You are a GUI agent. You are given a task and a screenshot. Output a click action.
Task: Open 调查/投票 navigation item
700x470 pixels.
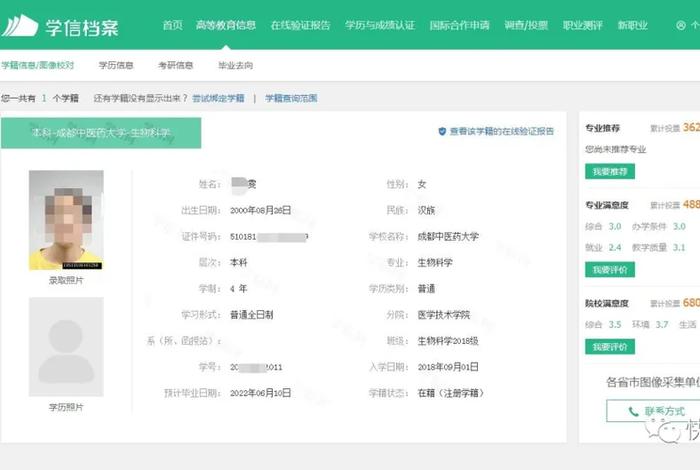tap(526, 25)
